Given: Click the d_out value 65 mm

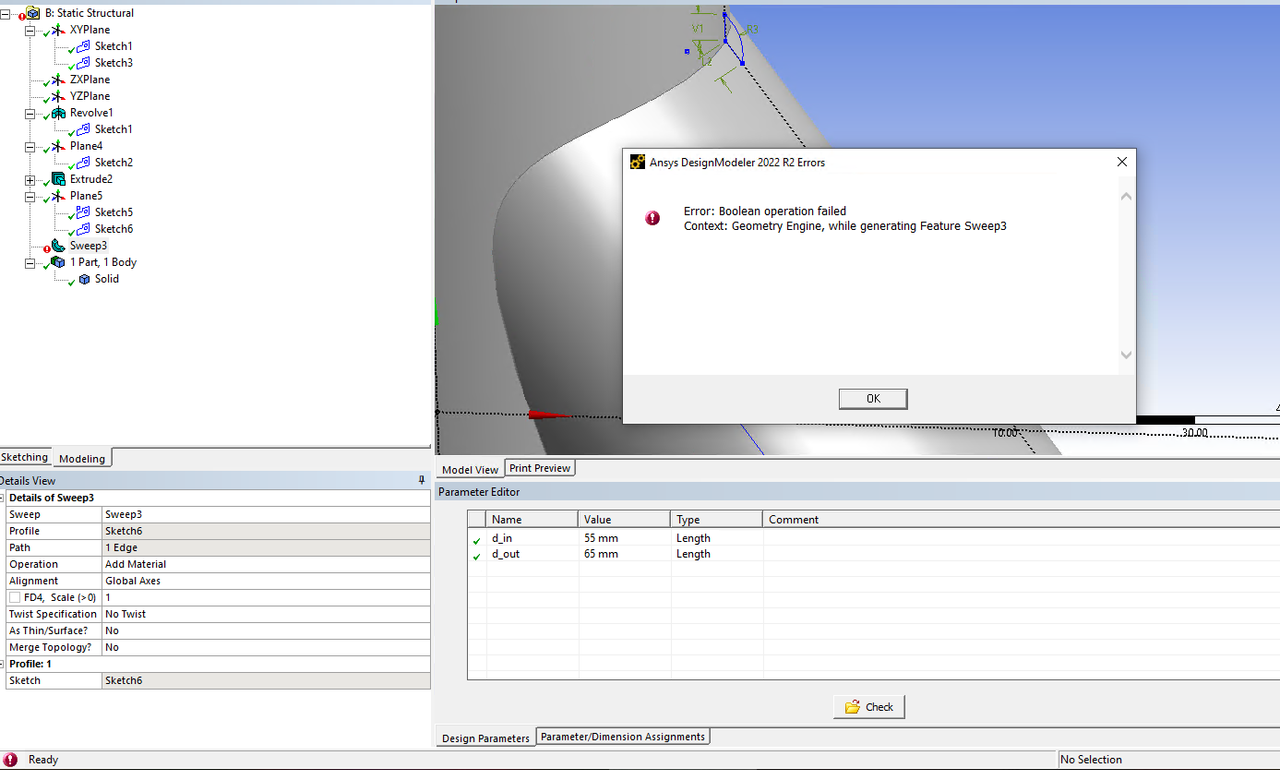Looking at the screenshot, I should (x=624, y=554).
